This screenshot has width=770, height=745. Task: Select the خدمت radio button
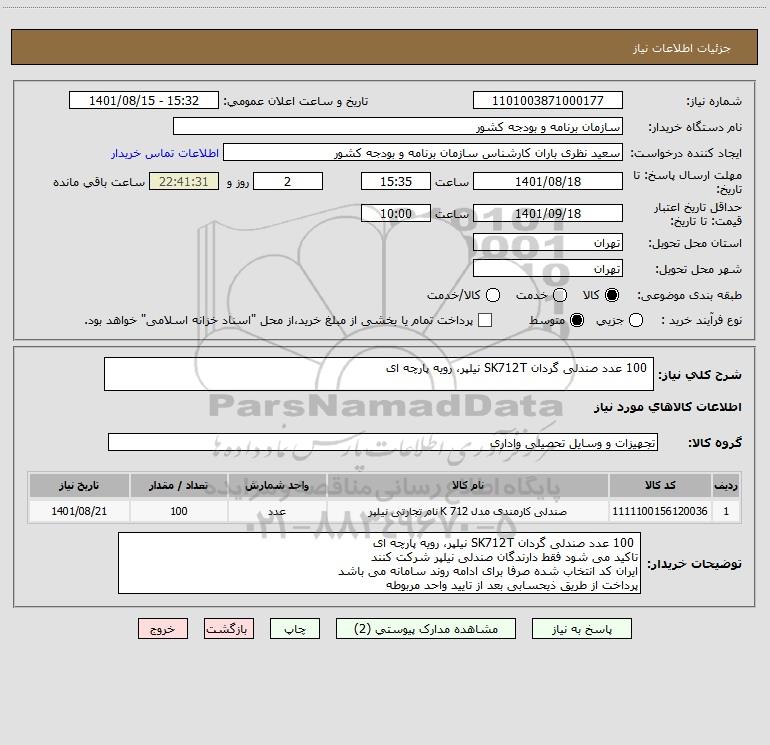click(x=560, y=295)
